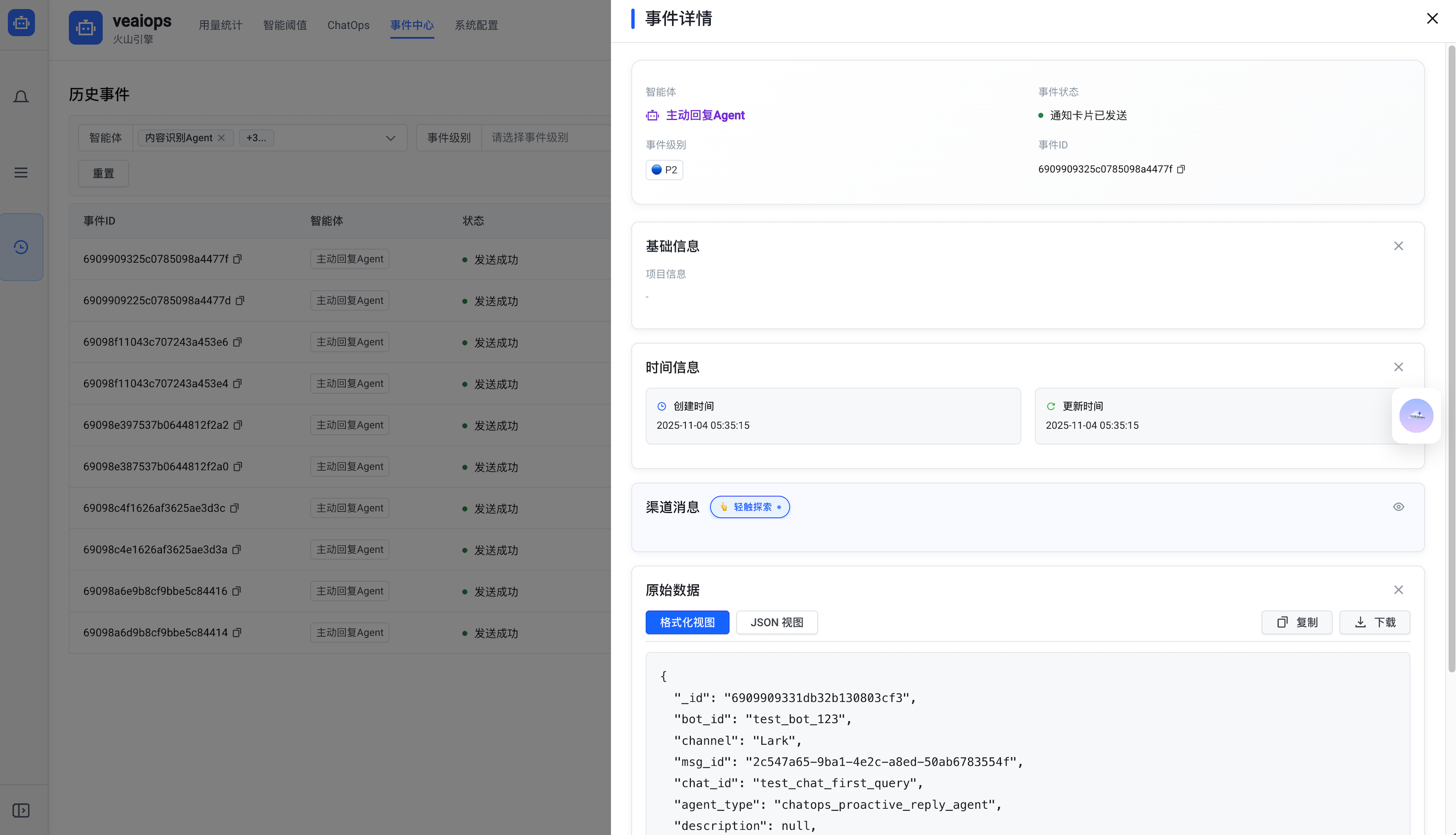
Task: Copy ID of event 6909909225c0785098a4477d
Action: click(240, 301)
